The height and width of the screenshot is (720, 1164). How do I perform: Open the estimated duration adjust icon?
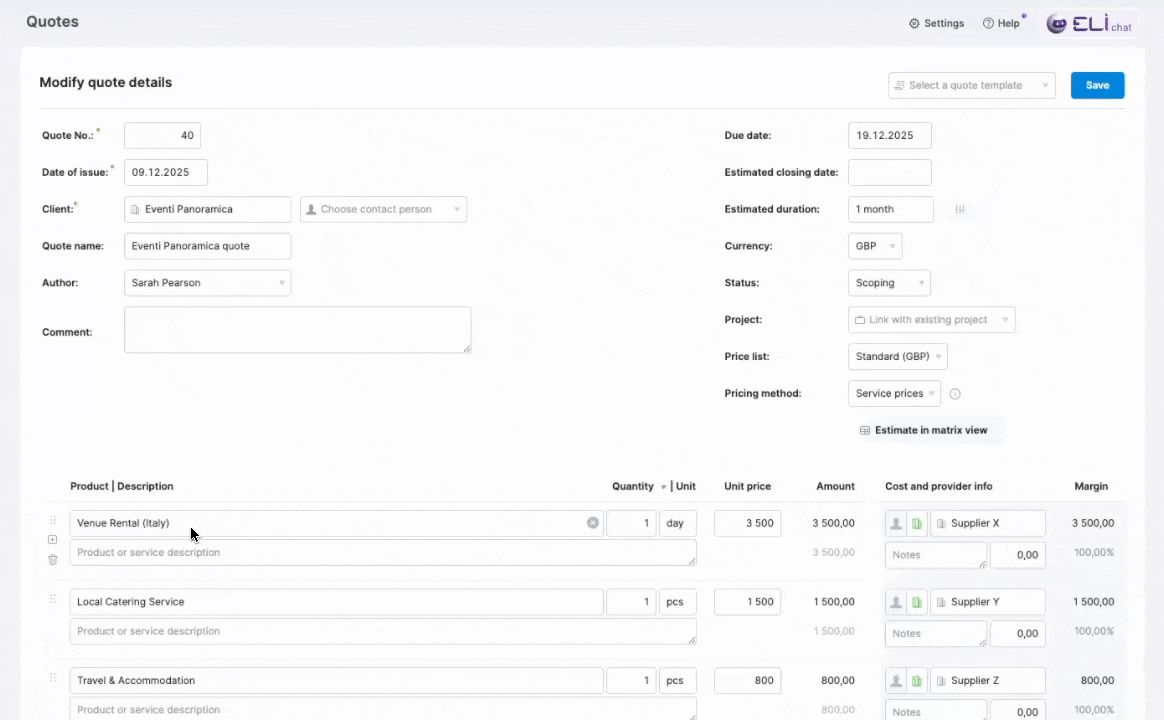(x=960, y=210)
